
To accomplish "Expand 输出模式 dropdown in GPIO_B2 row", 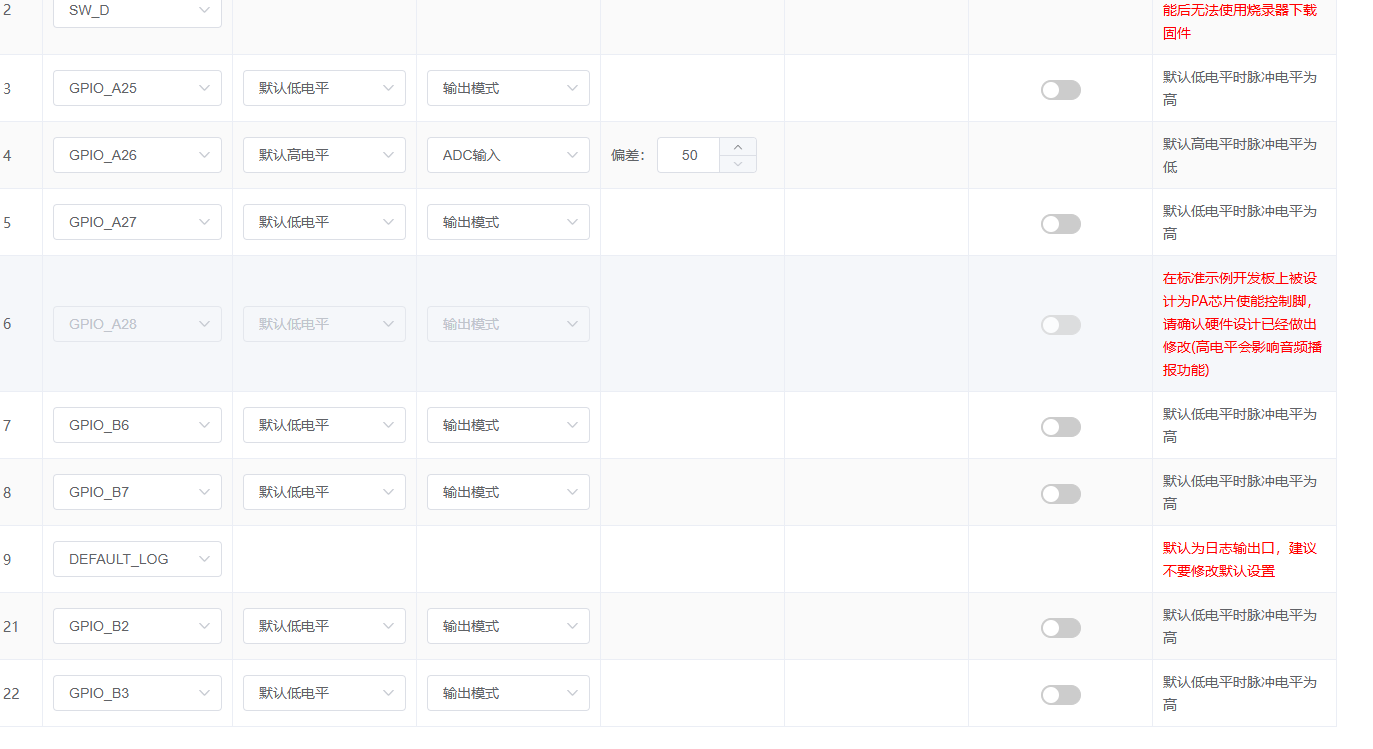I will tap(508, 626).
